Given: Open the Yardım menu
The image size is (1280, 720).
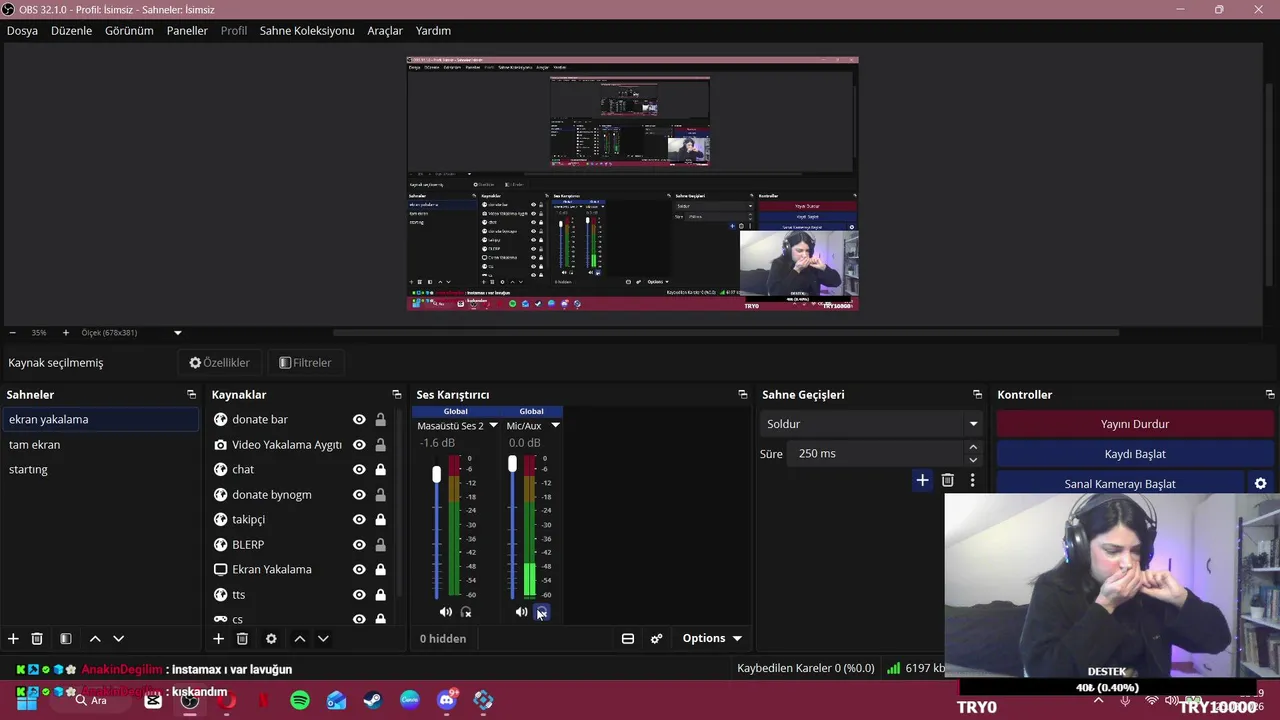Looking at the screenshot, I should tap(433, 31).
